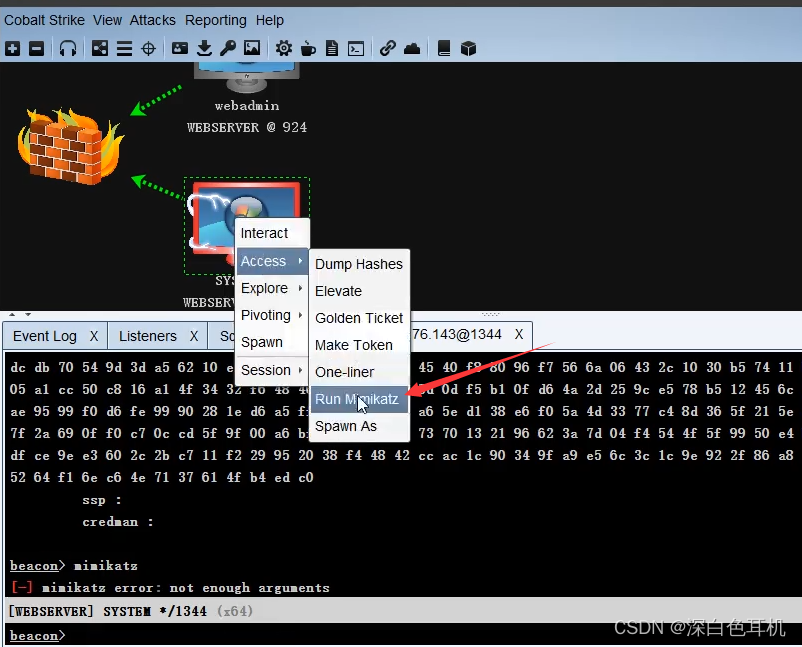Collapse split pane with small up arrow
This screenshot has width=802, height=647.
[x=12, y=315]
